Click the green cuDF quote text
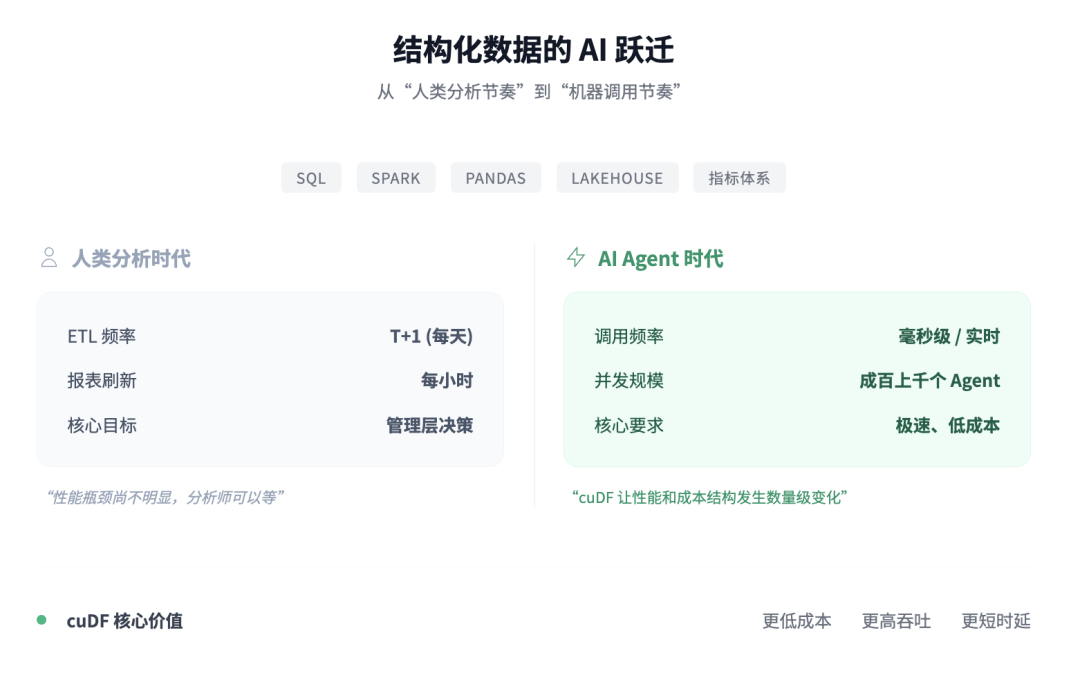The width and height of the screenshot is (1080, 673). [x=710, y=497]
